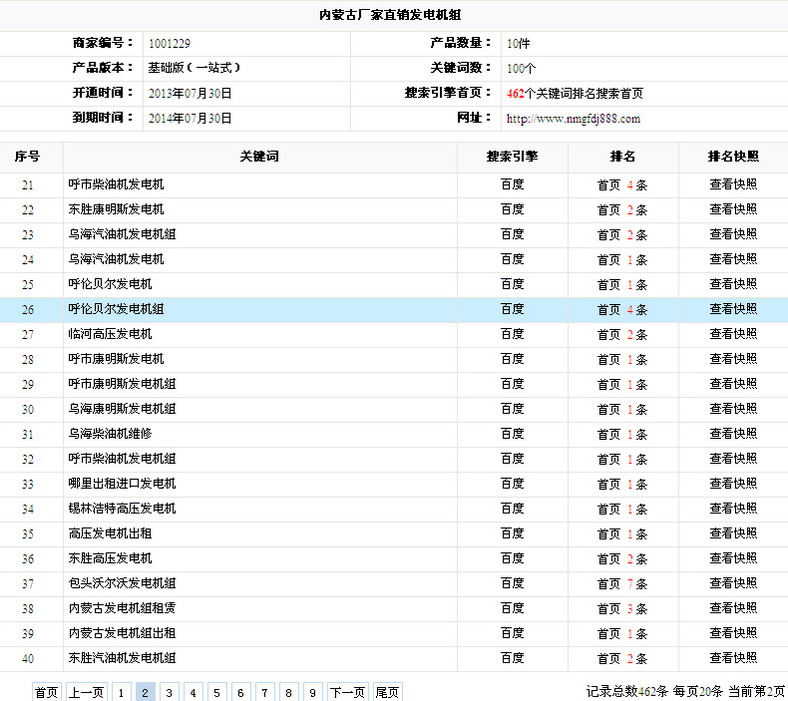Click the 排名快照 column header
The image size is (788, 701).
733,157
